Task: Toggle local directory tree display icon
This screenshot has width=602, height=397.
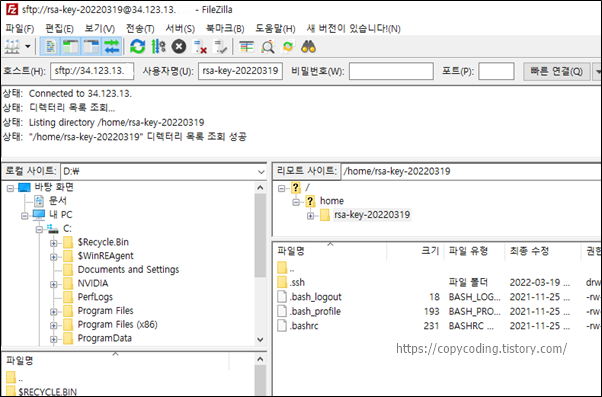Action: 71,47
